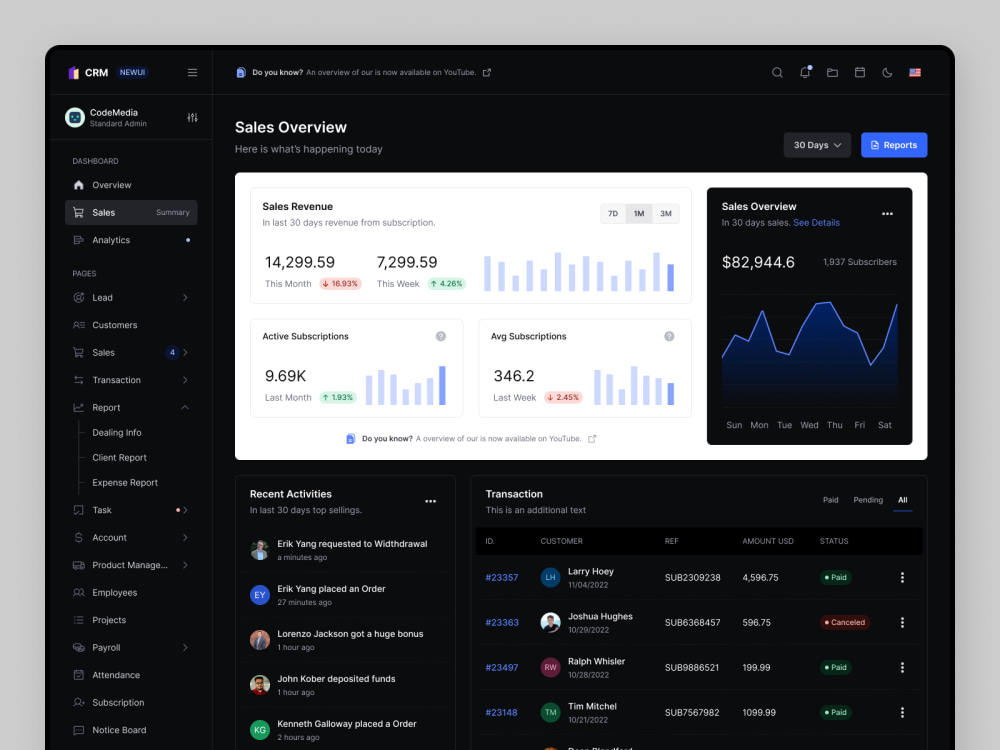
Task: Open row actions for Larry Hoey transaction
Action: (x=902, y=577)
